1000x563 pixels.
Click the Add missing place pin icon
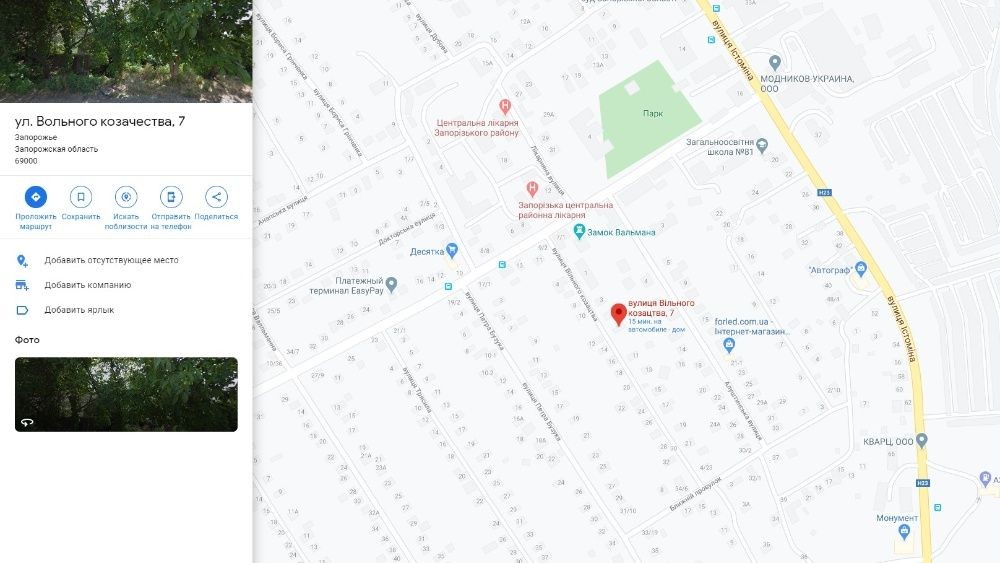[22, 260]
